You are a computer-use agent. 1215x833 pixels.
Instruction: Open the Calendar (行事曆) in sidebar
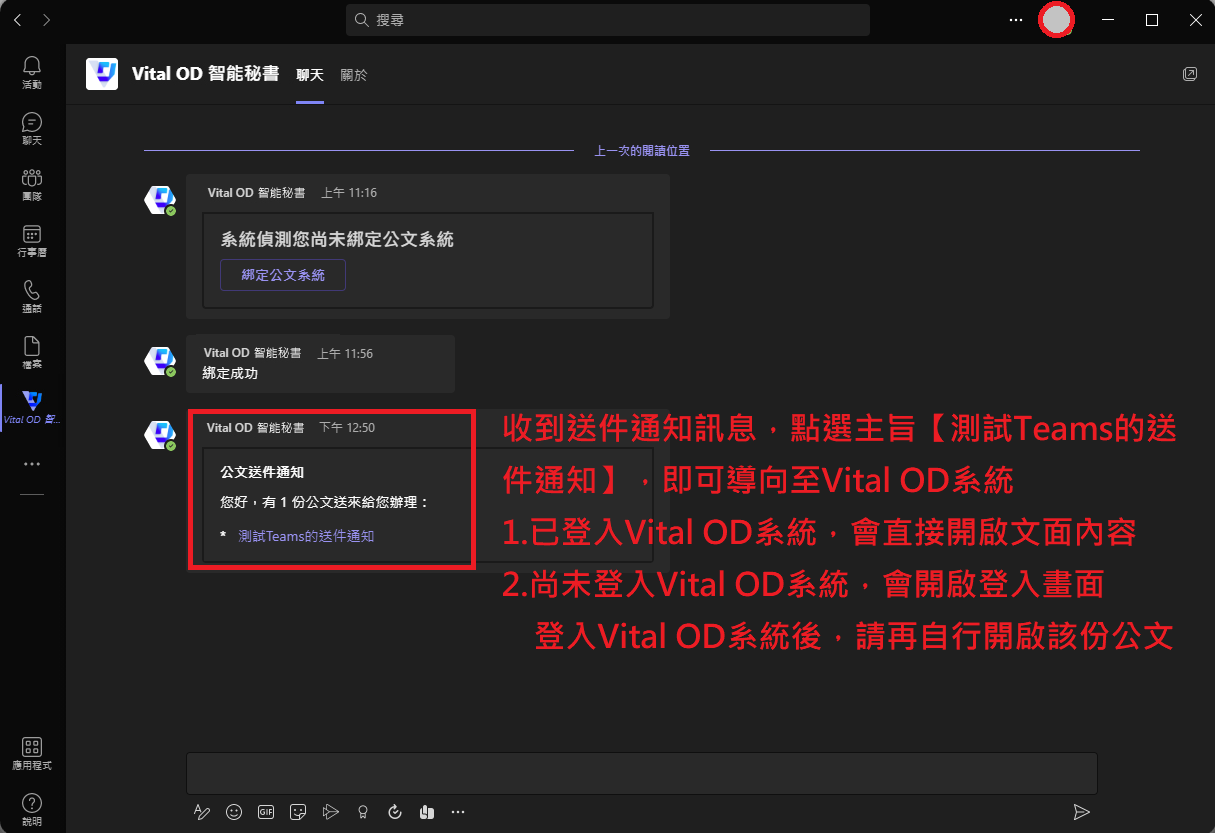pos(32,240)
